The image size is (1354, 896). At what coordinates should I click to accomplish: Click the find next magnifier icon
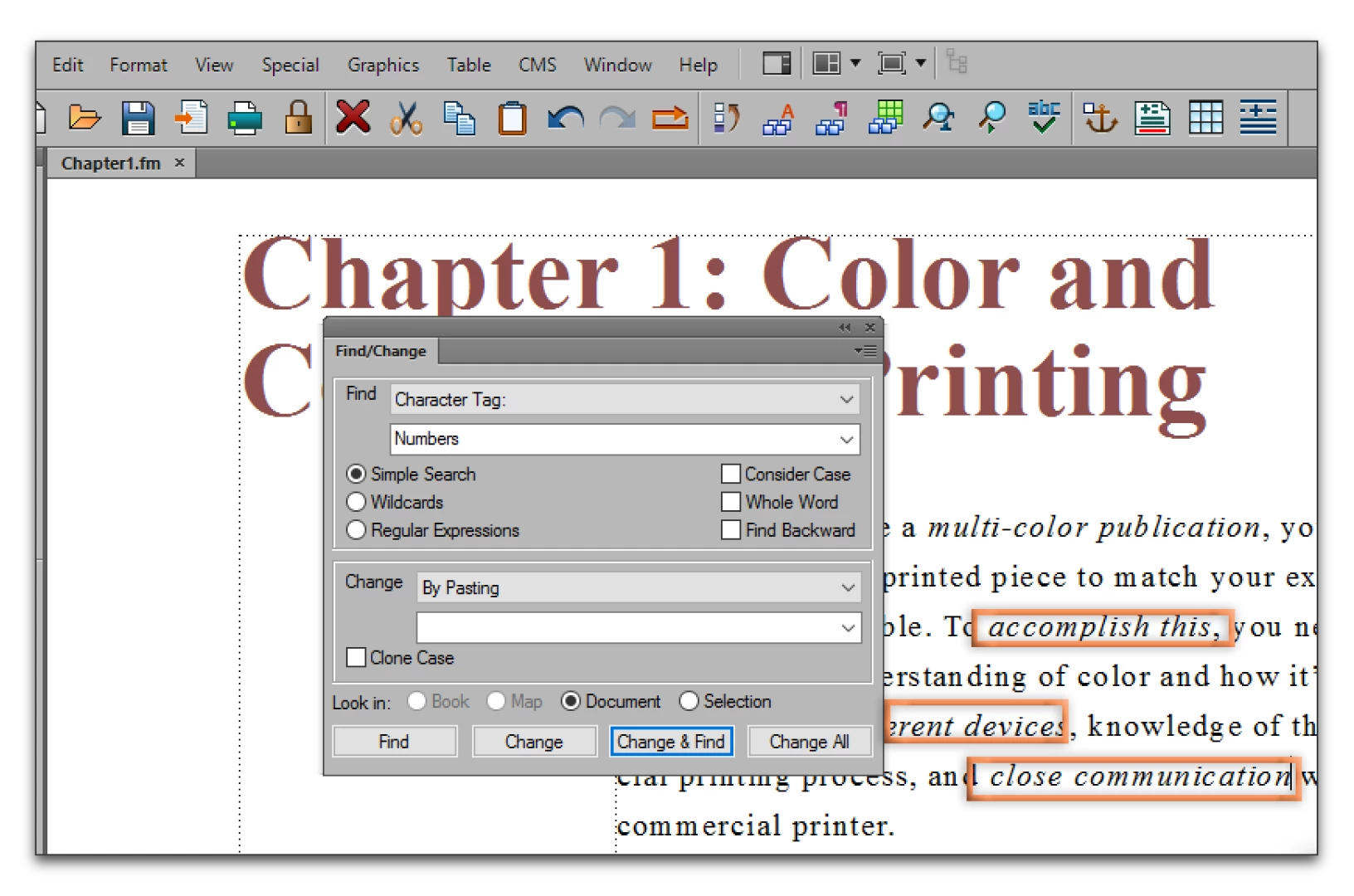click(991, 118)
